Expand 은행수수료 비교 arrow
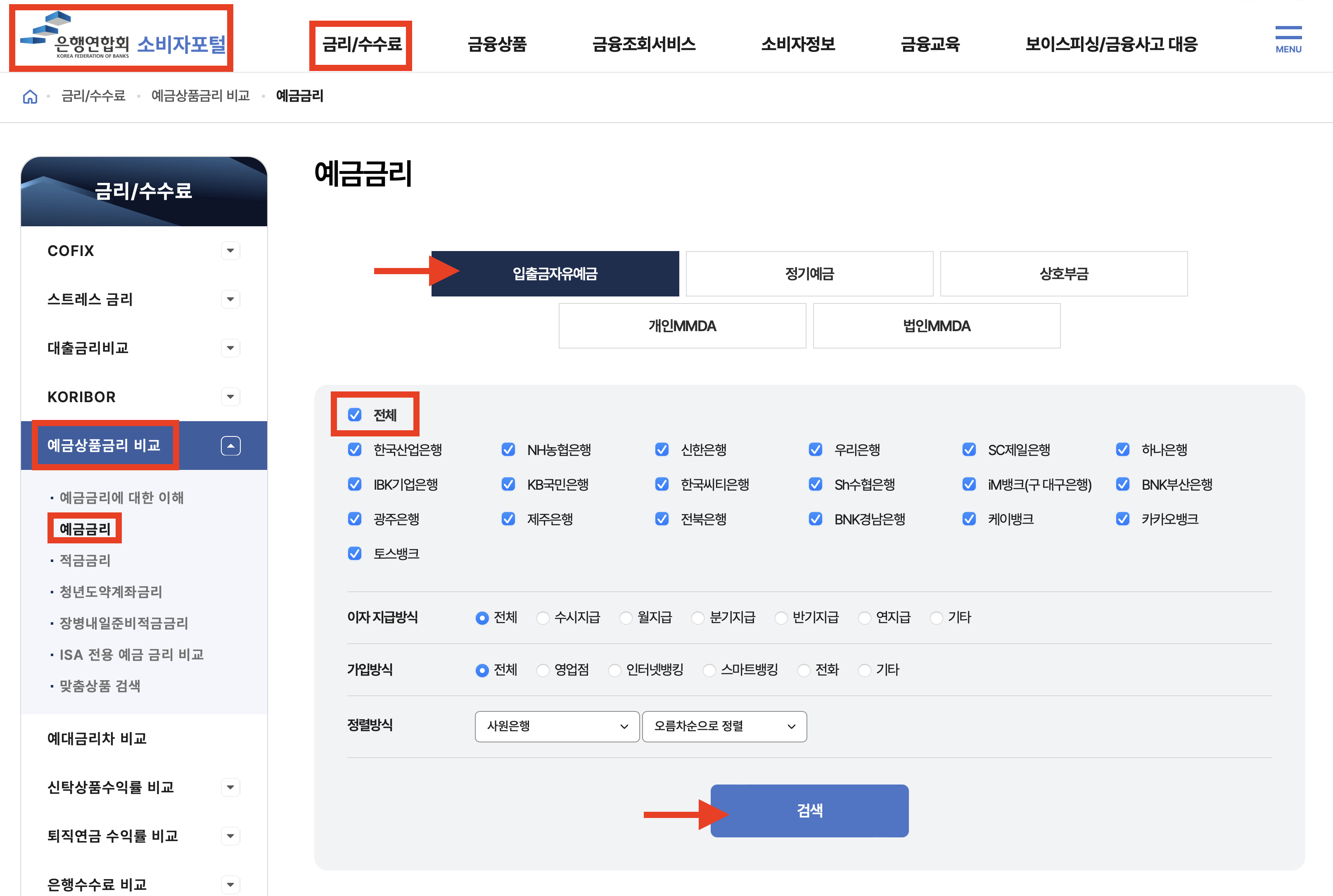Viewport: 1333px width, 896px height. pos(230,884)
